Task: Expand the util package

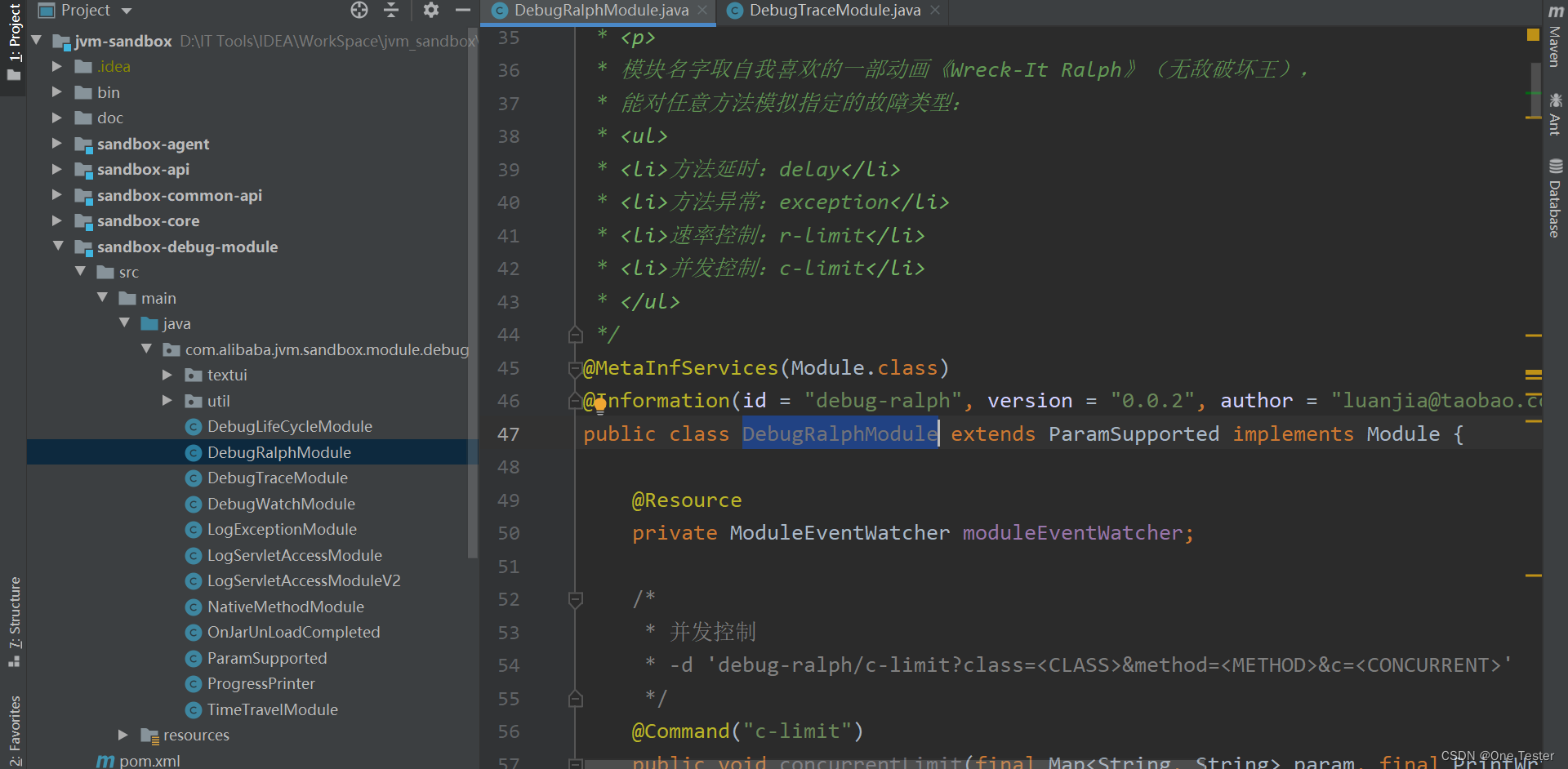Action: tap(167, 401)
